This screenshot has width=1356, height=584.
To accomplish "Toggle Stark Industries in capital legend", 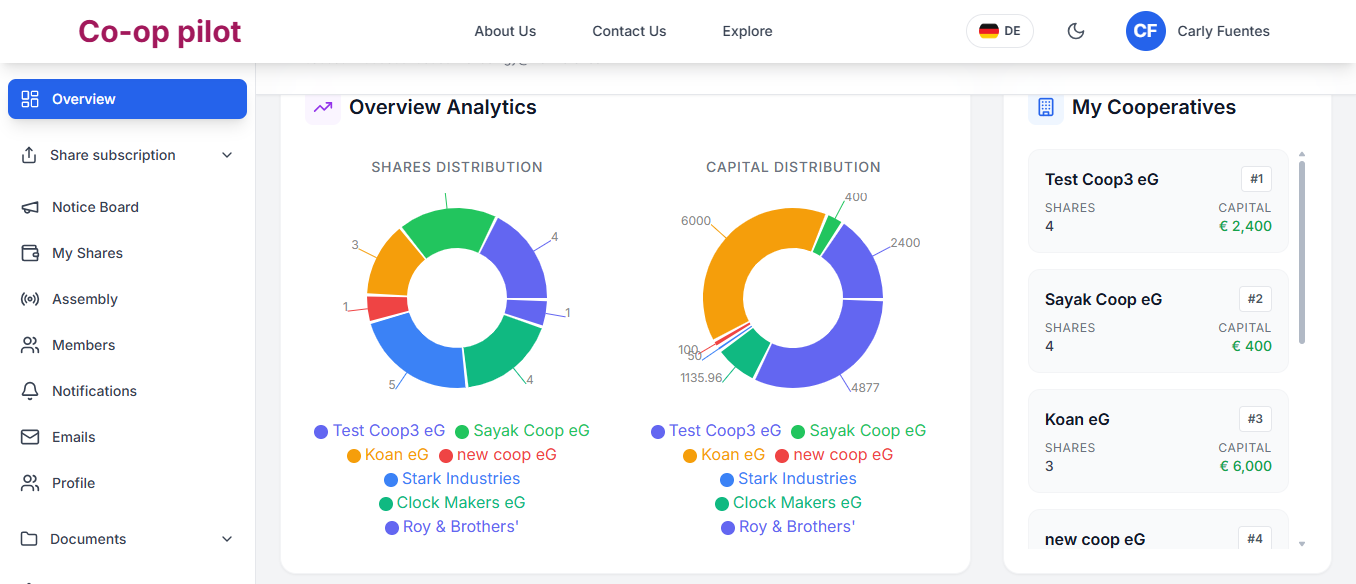I will tap(789, 479).
